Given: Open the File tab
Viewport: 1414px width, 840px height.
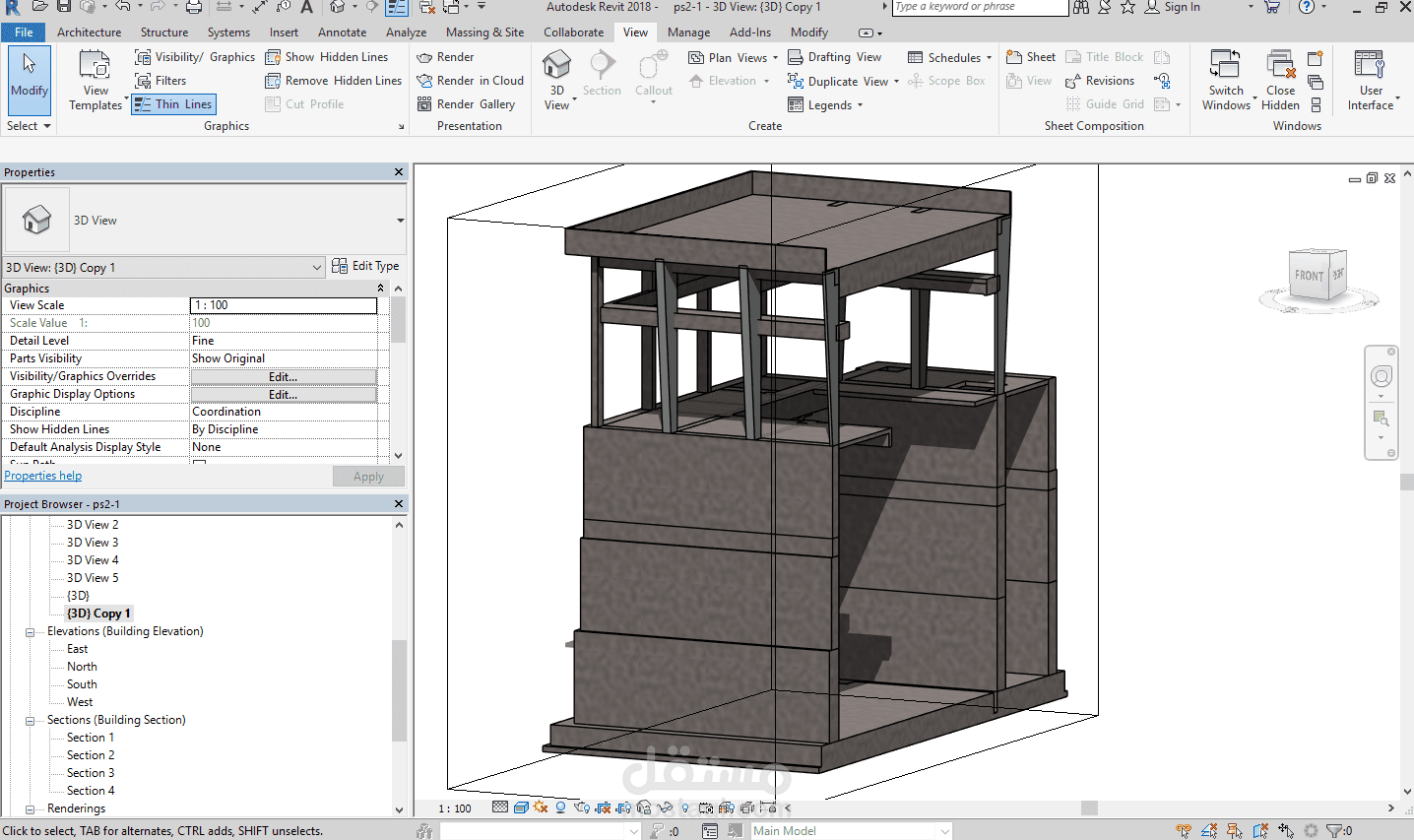Looking at the screenshot, I should click(x=24, y=32).
